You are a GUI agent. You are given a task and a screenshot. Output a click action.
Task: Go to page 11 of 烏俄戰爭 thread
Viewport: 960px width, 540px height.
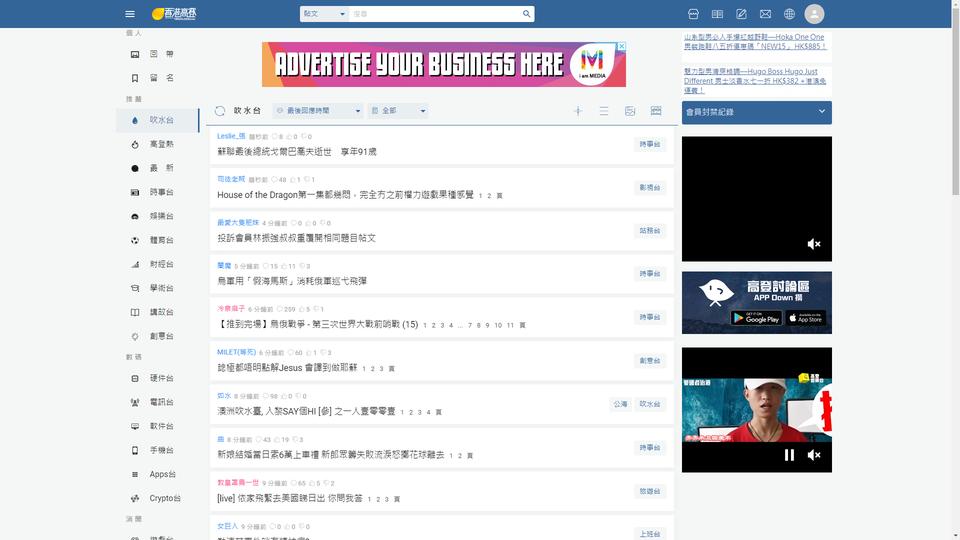[x=510, y=325]
